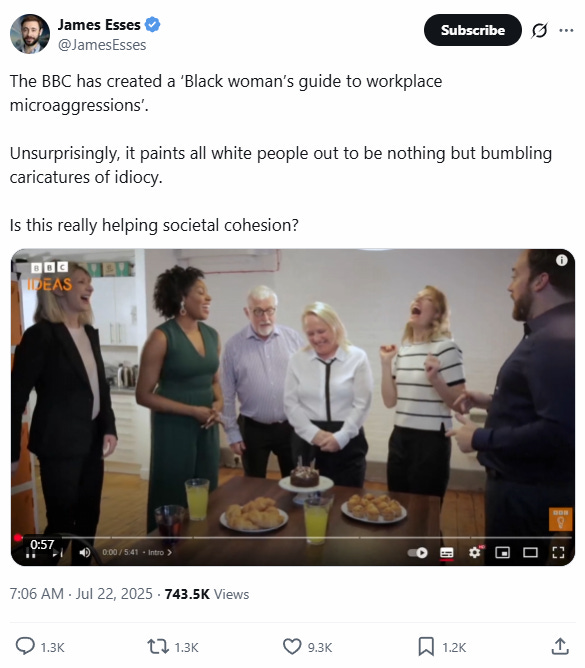585x668 pixels.
Task: Repost this tweet via retweet icon
Action: [158, 646]
